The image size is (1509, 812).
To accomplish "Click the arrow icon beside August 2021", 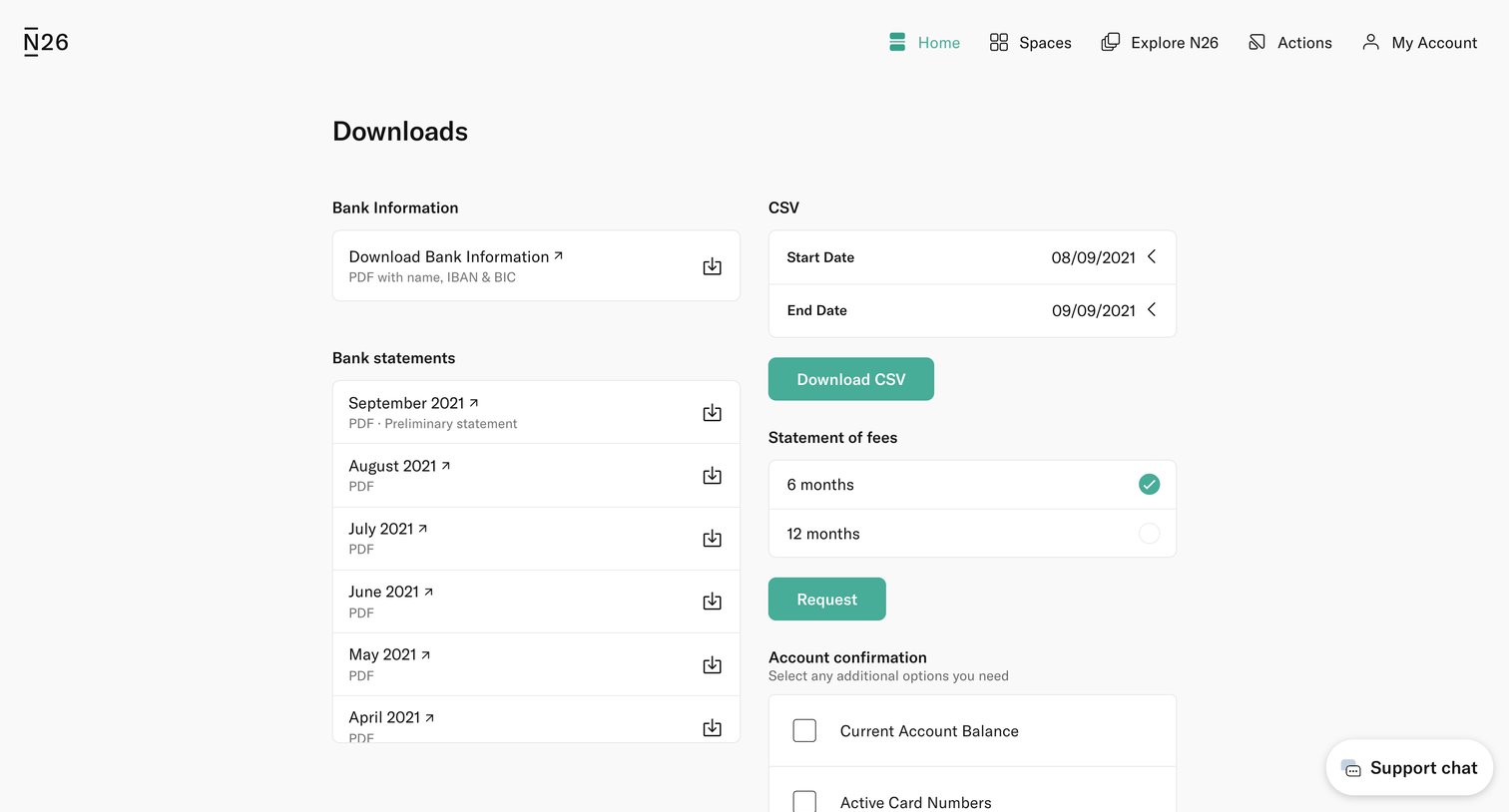I will pyautogui.click(x=446, y=466).
